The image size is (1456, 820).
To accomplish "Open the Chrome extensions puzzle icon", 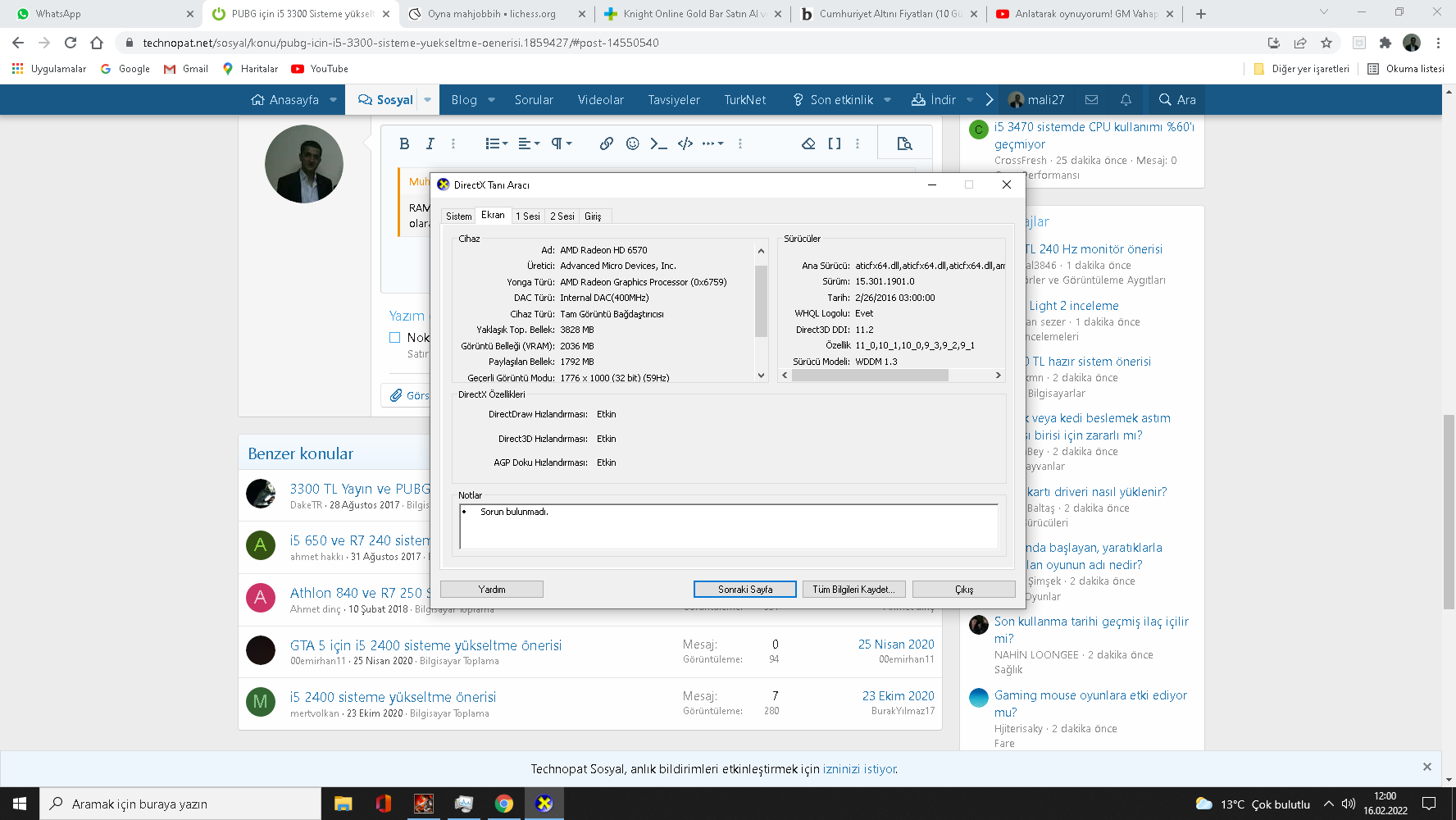I will click(x=1385, y=43).
